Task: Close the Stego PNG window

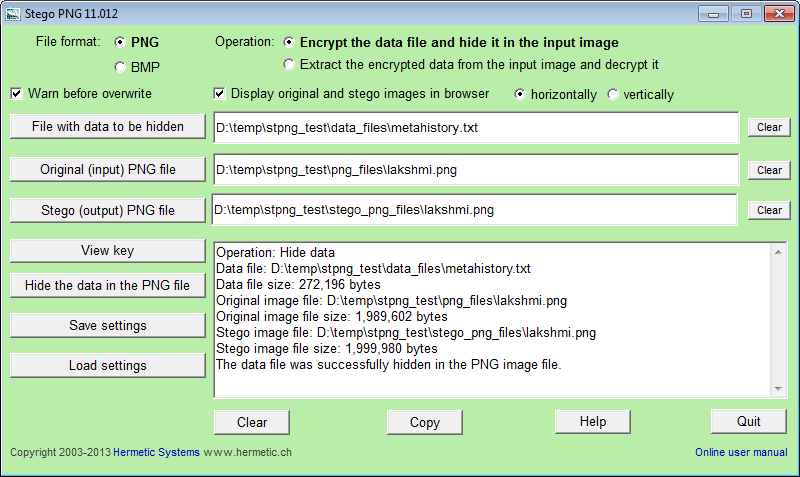Action: [x=779, y=14]
